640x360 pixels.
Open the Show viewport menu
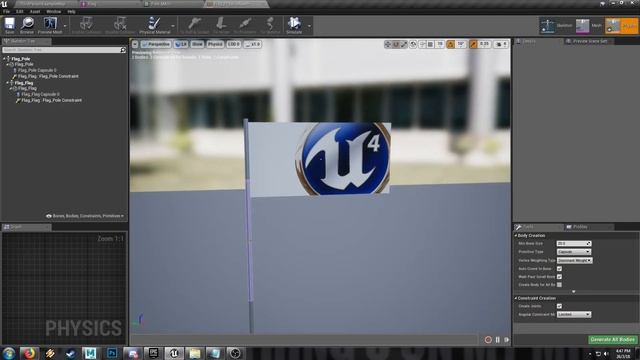pos(197,44)
